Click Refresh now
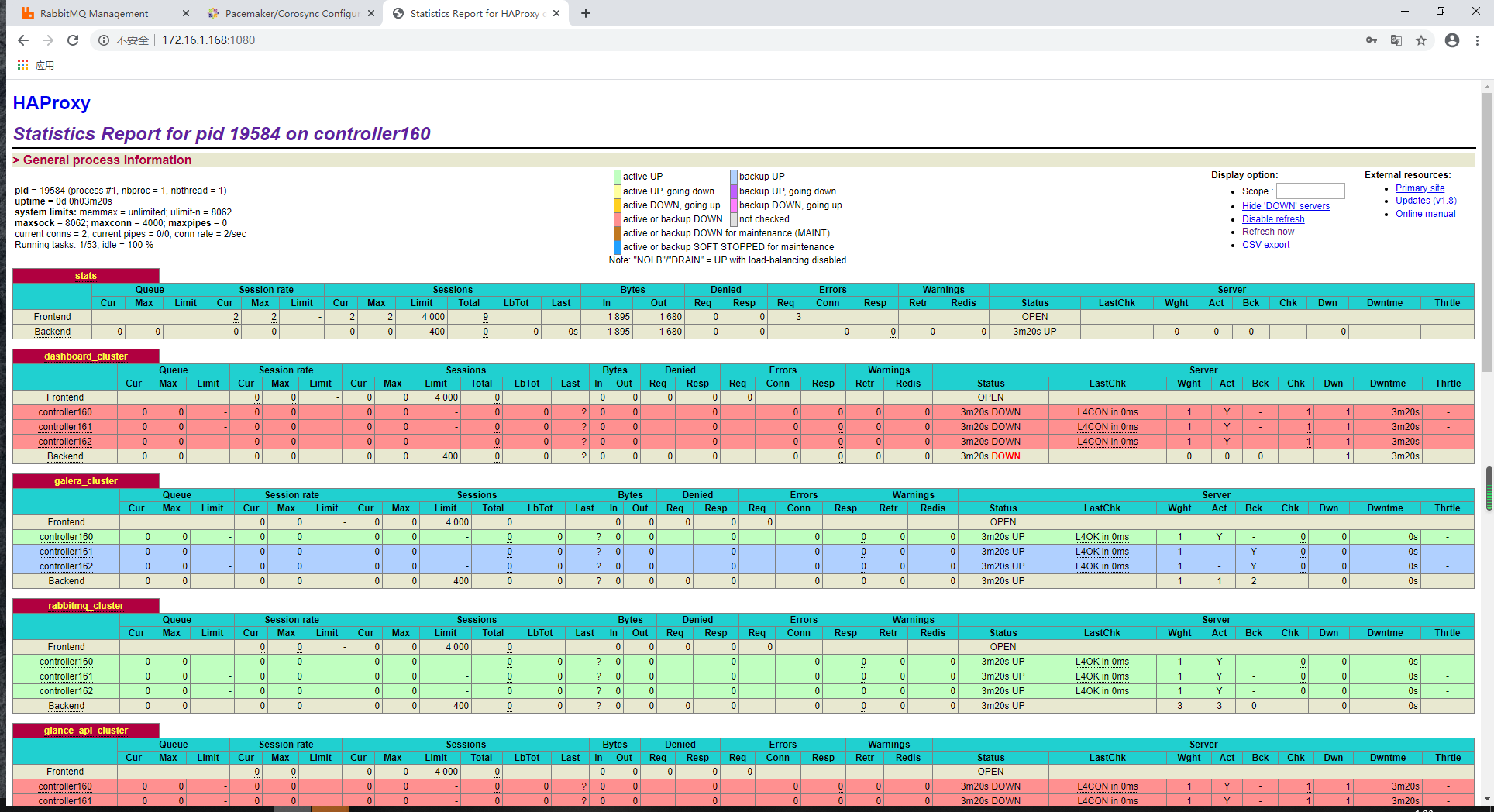Viewport: 1494px width, 812px height. [x=1268, y=231]
